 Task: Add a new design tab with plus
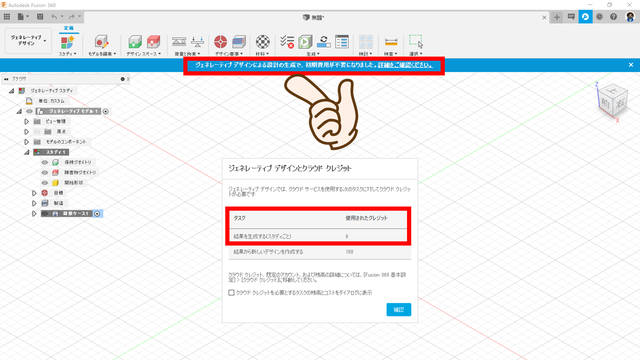click(x=556, y=17)
